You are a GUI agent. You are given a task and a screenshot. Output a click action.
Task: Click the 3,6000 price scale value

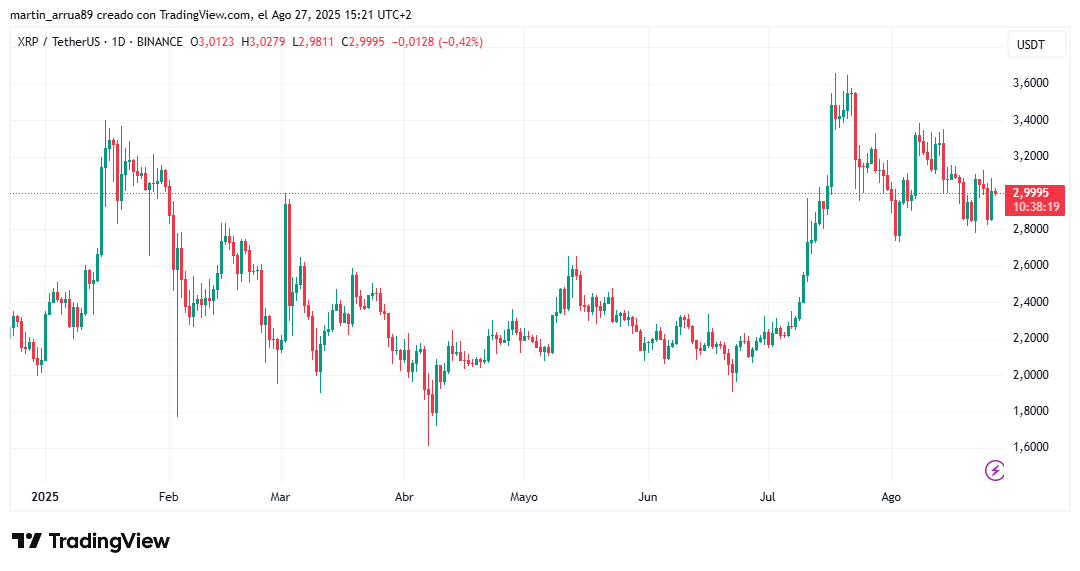[x=1030, y=83]
